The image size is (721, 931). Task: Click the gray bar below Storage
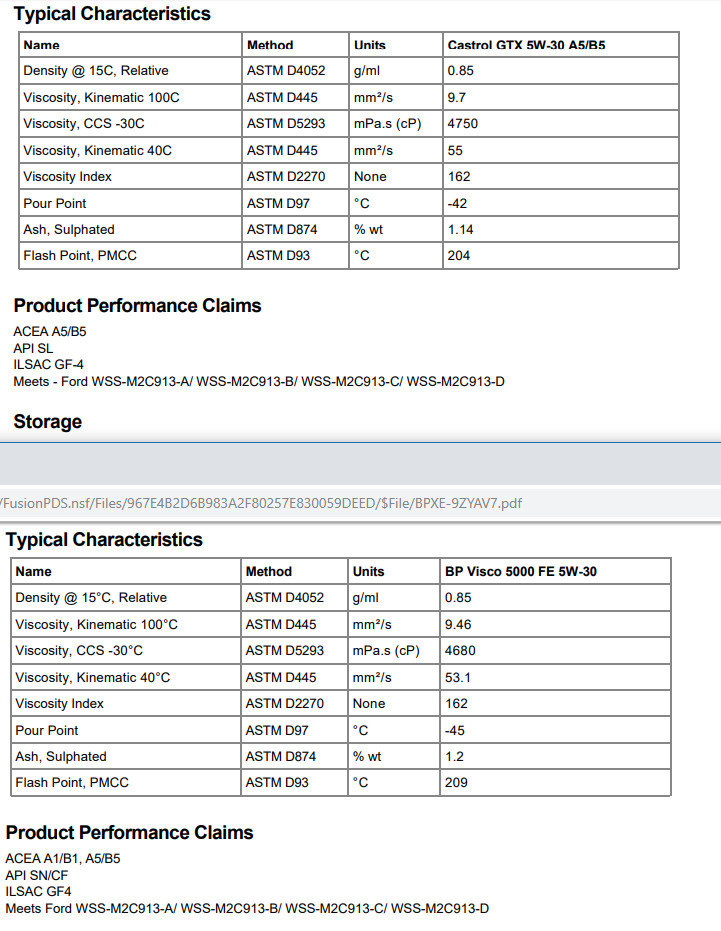[360, 464]
